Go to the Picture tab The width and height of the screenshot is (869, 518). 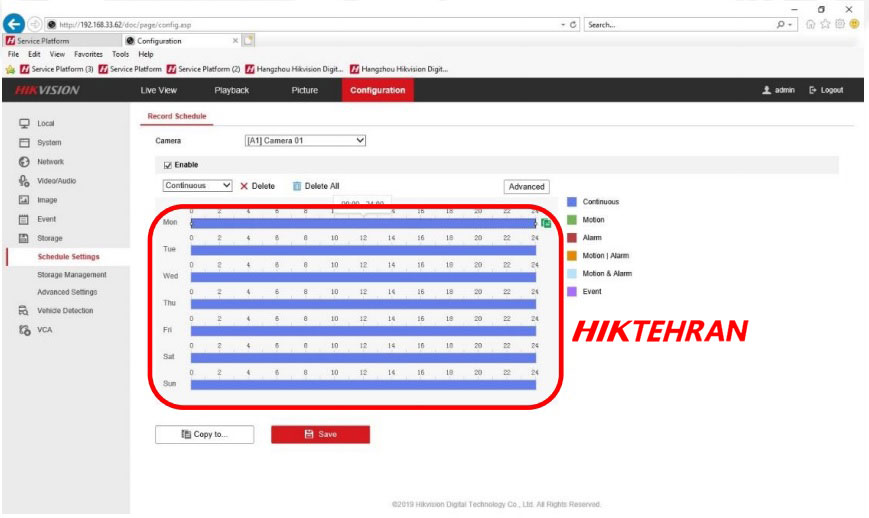coord(305,90)
